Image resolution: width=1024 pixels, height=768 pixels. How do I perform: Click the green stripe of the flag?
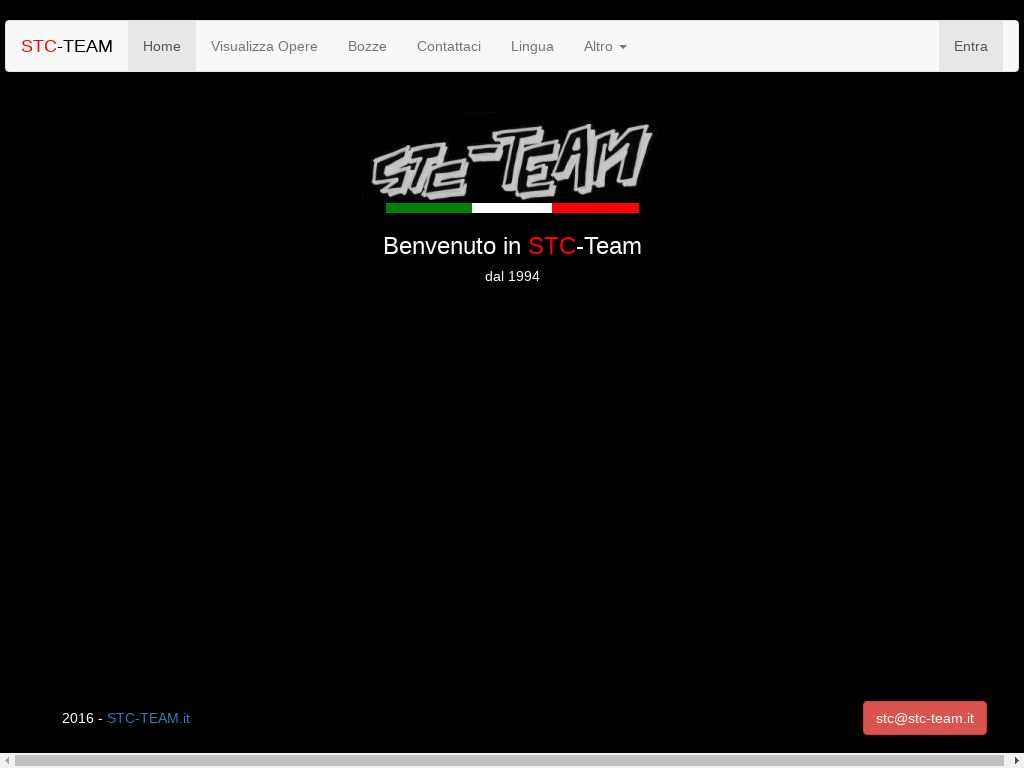click(x=428, y=208)
